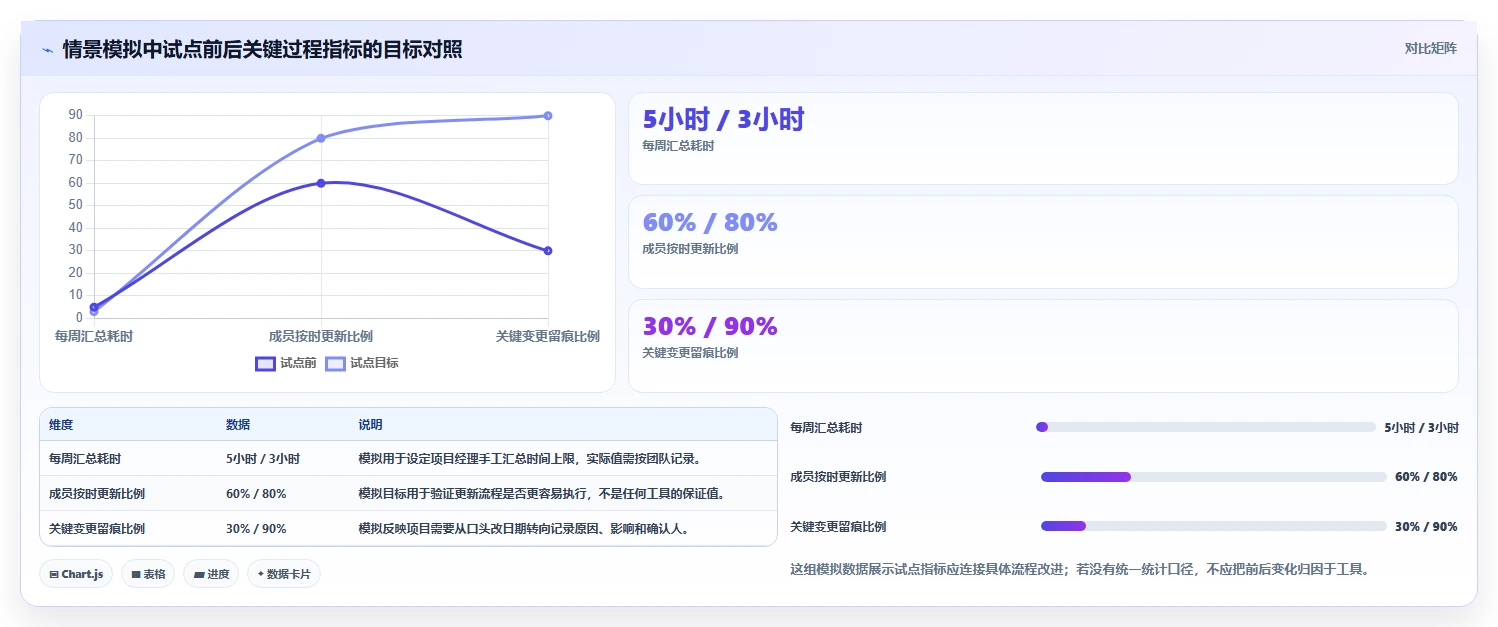The image size is (1498, 627).
Task: Click the 成员按时更新比例 caption in the stat card
Action: point(690,249)
